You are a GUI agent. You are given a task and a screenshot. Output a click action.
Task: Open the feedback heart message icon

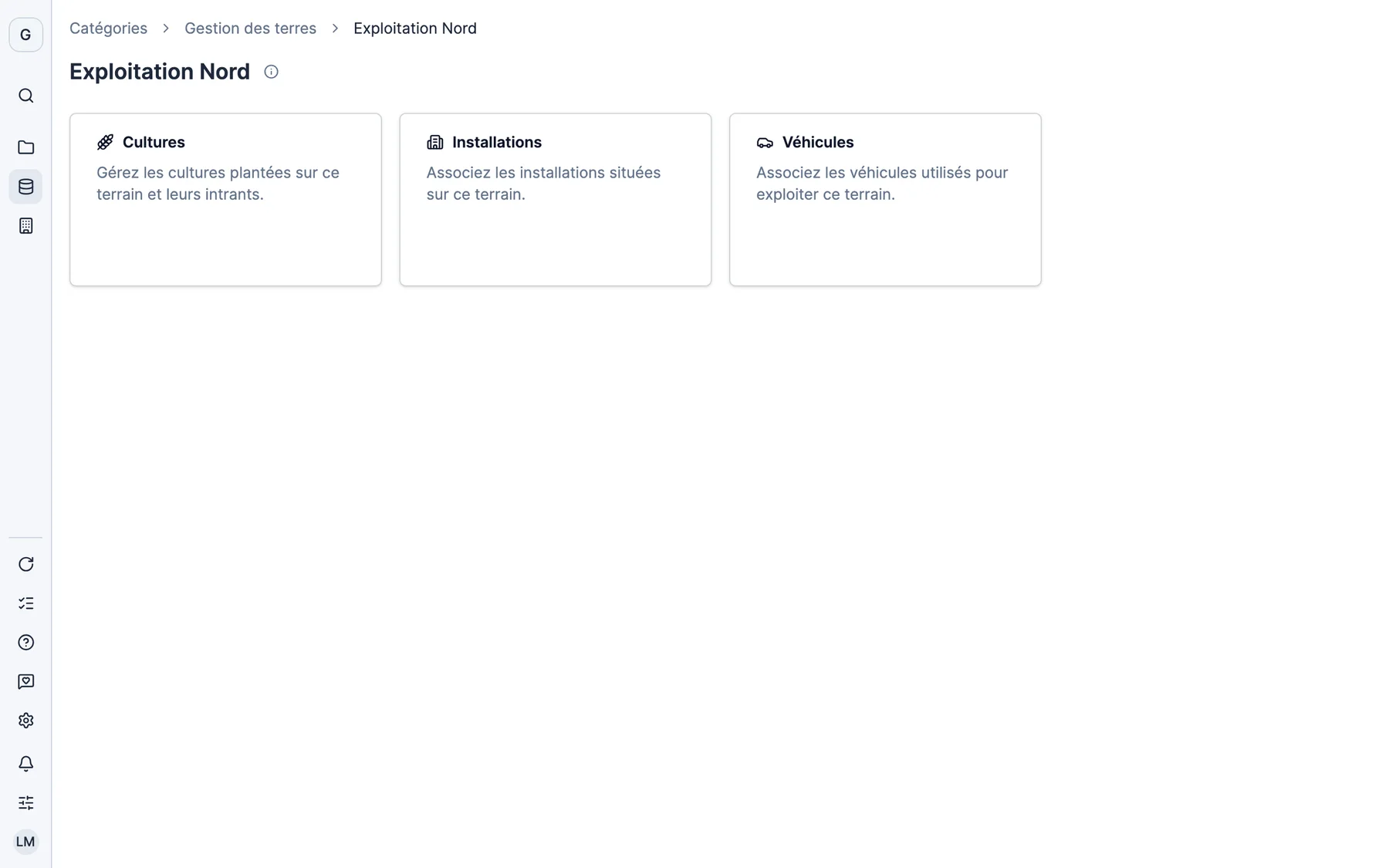[x=25, y=682]
